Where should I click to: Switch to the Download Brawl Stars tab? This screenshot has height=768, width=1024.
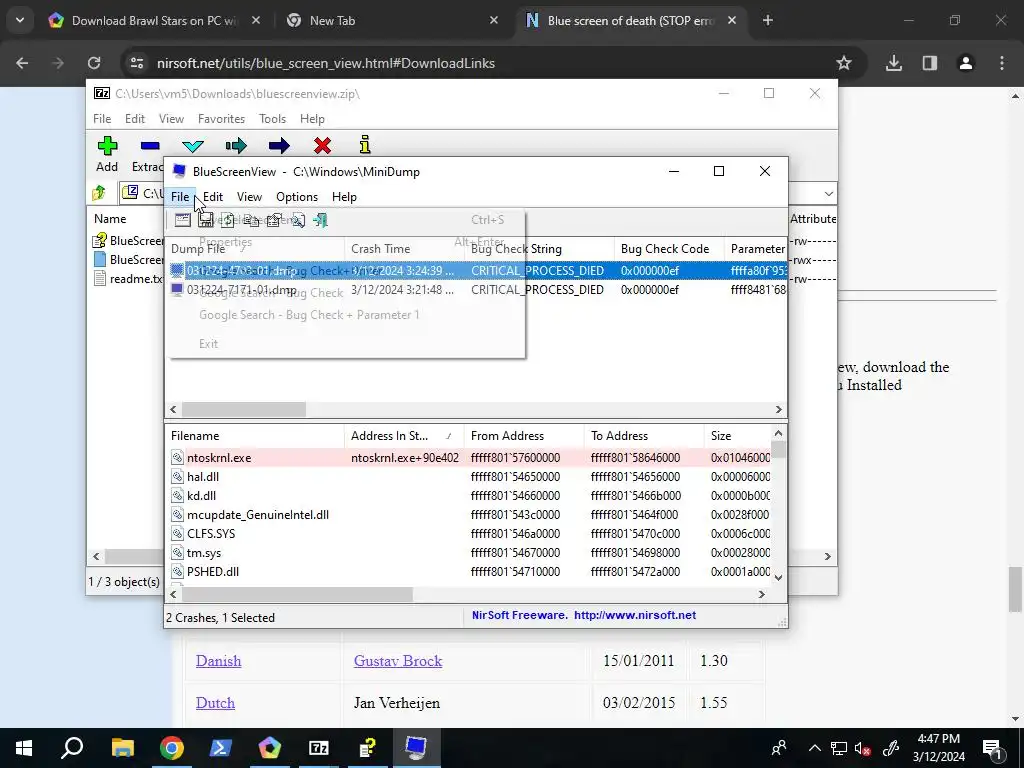pos(155,20)
